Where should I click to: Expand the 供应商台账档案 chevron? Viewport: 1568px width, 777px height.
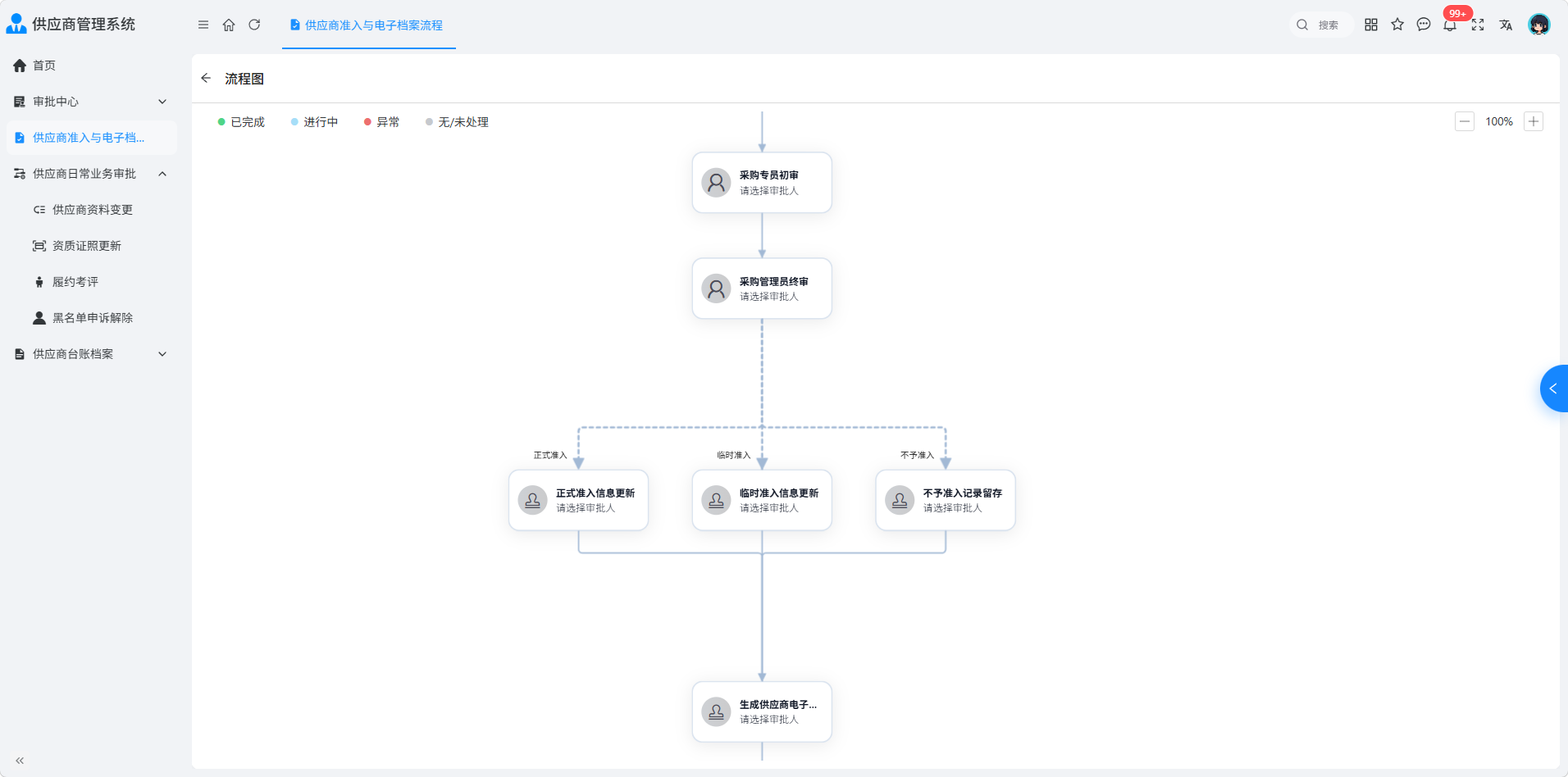(162, 354)
